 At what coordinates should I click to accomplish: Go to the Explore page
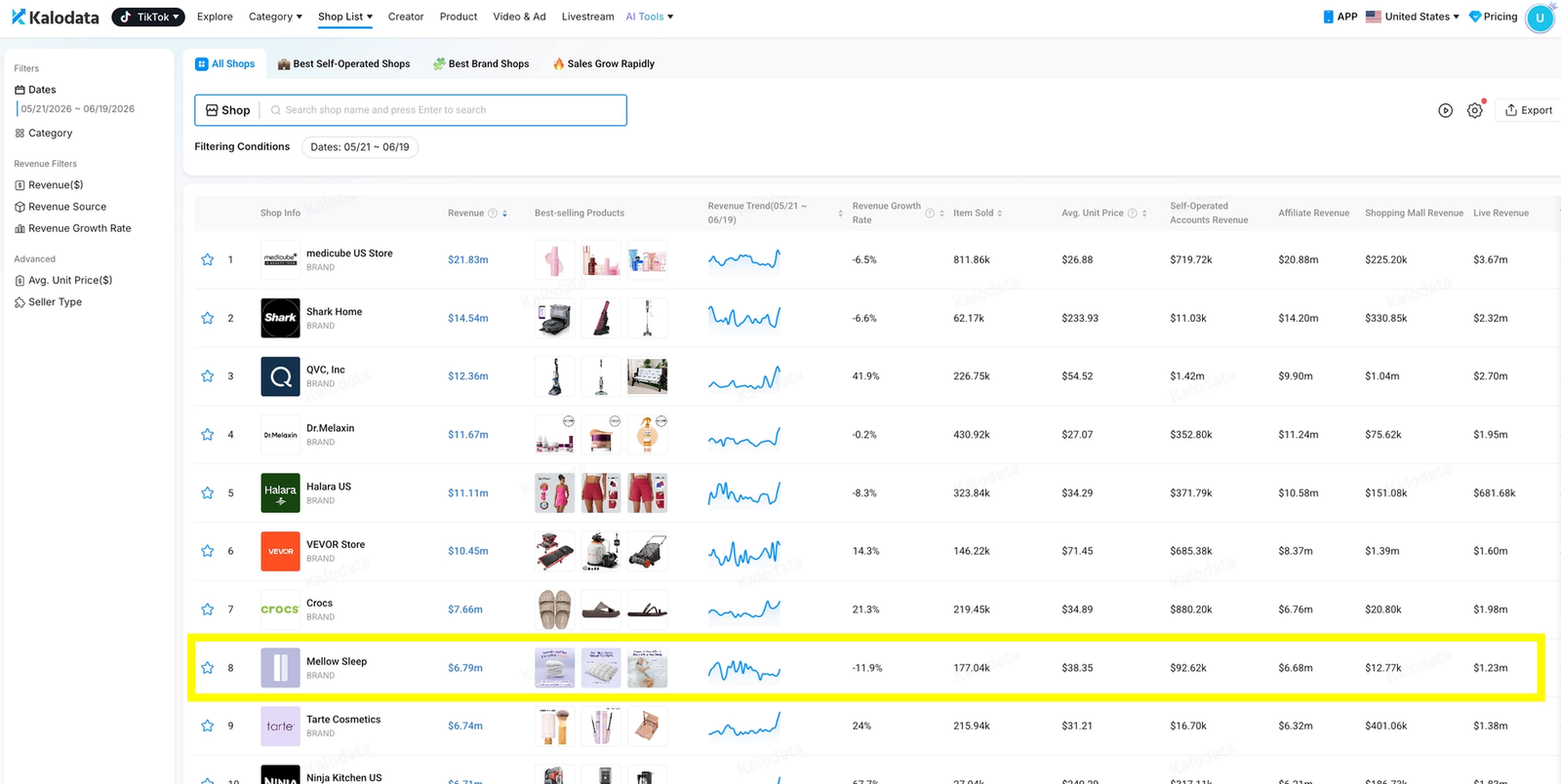[215, 17]
